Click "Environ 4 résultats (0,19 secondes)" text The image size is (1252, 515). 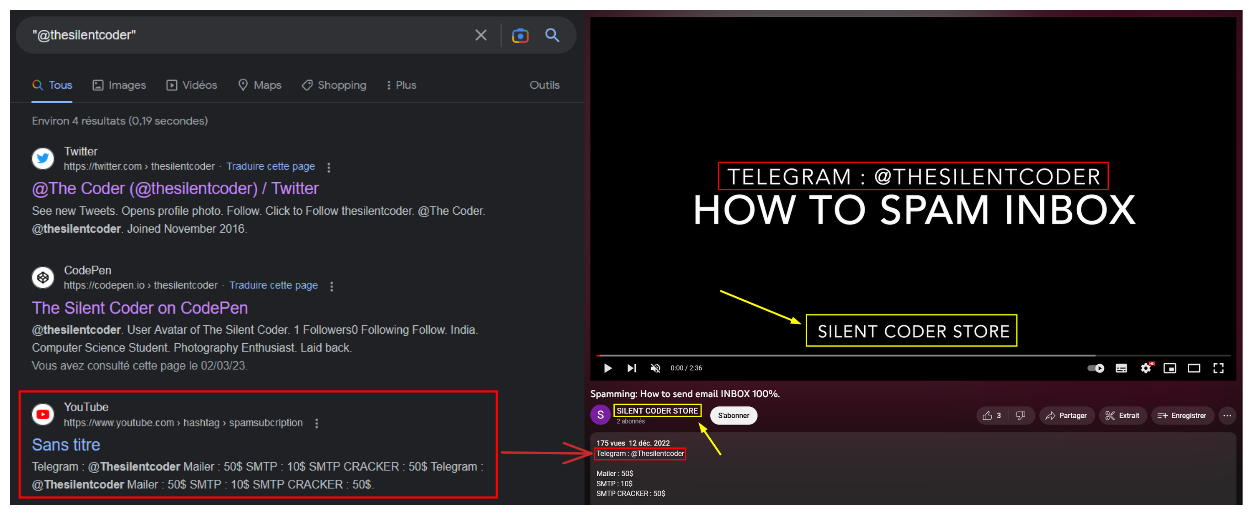tap(120, 121)
